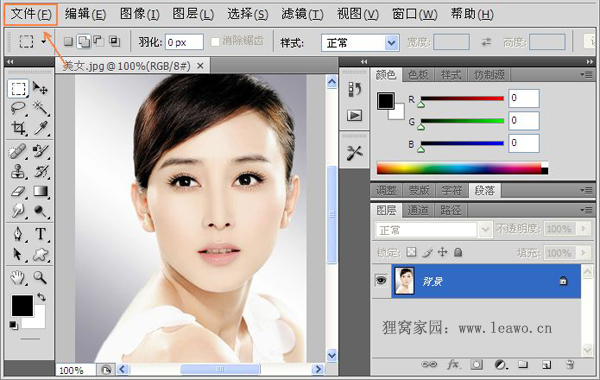The width and height of the screenshot is (600, 380).
Task: Select the Dodge tool
Action: 40,211
